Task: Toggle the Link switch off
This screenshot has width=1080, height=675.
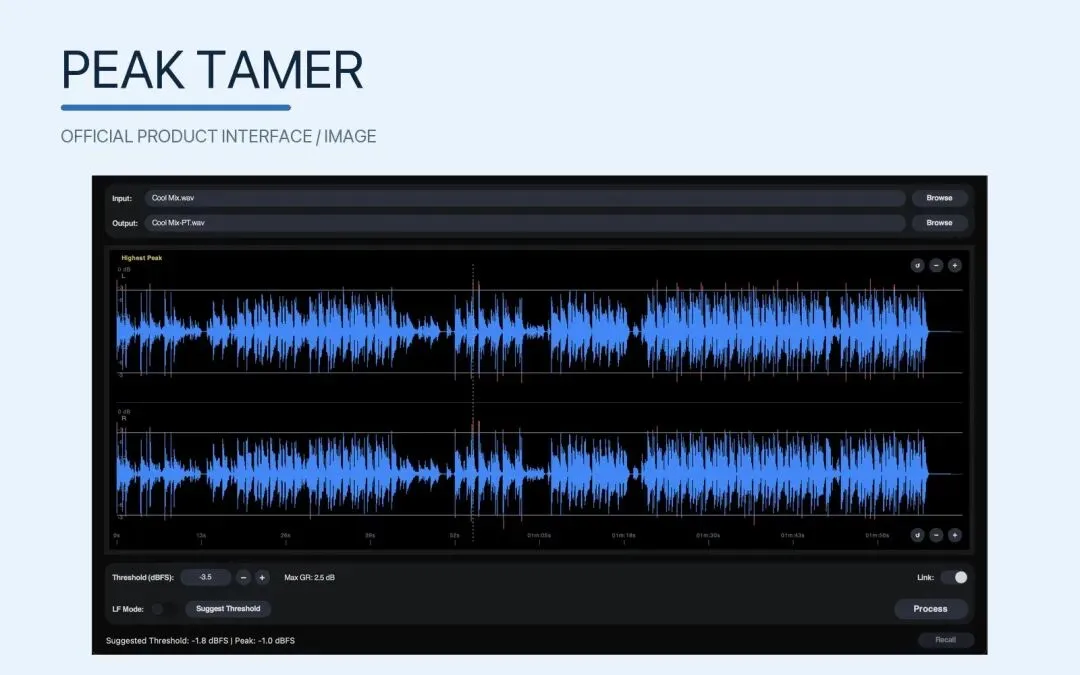Action: 955,577
